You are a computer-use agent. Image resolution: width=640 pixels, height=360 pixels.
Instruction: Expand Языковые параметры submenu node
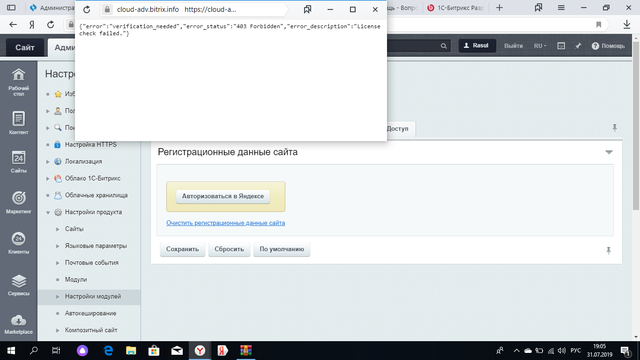tap(58, 246)
